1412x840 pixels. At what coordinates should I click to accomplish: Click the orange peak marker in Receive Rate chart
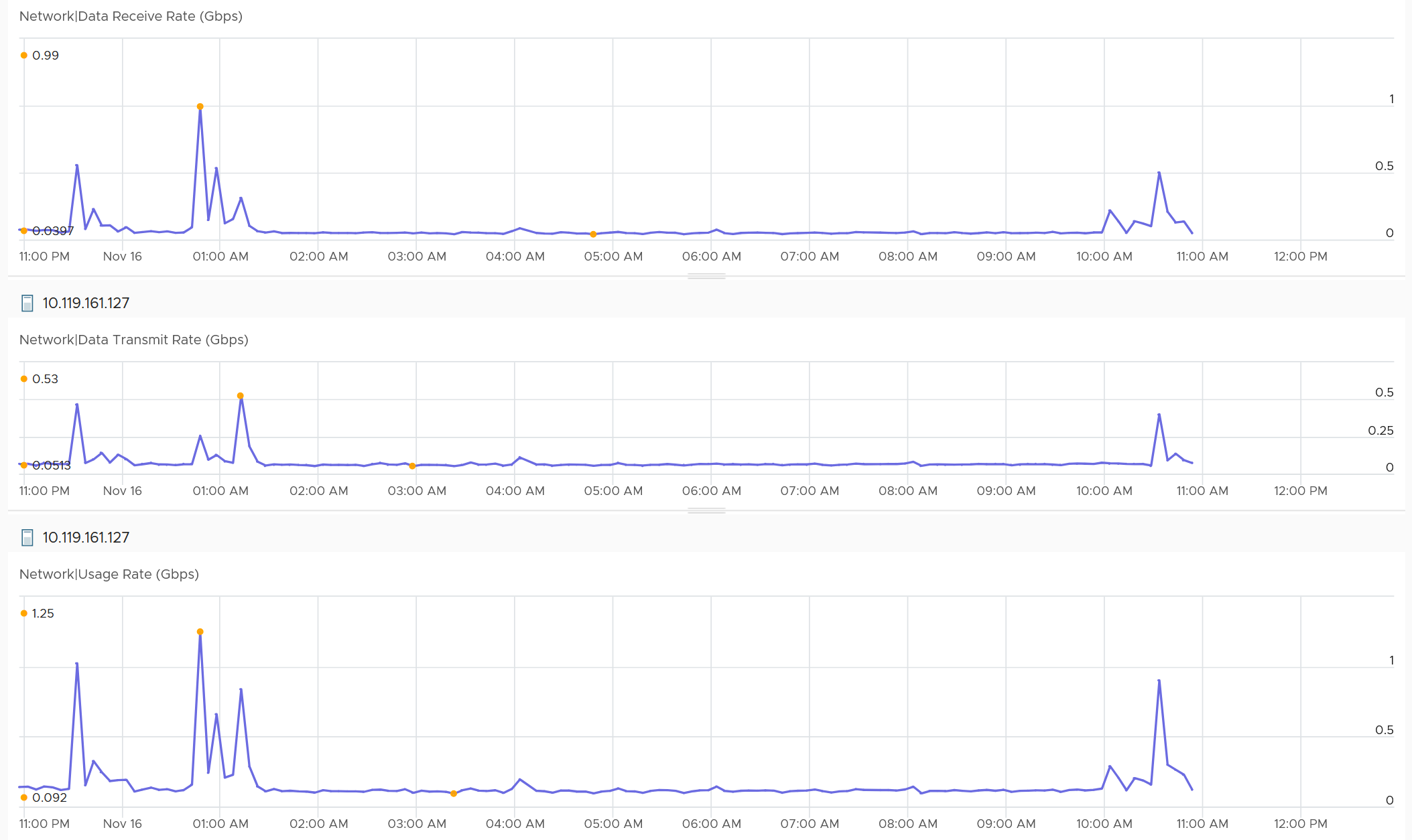pyautogui.click(x=200, y=107)
